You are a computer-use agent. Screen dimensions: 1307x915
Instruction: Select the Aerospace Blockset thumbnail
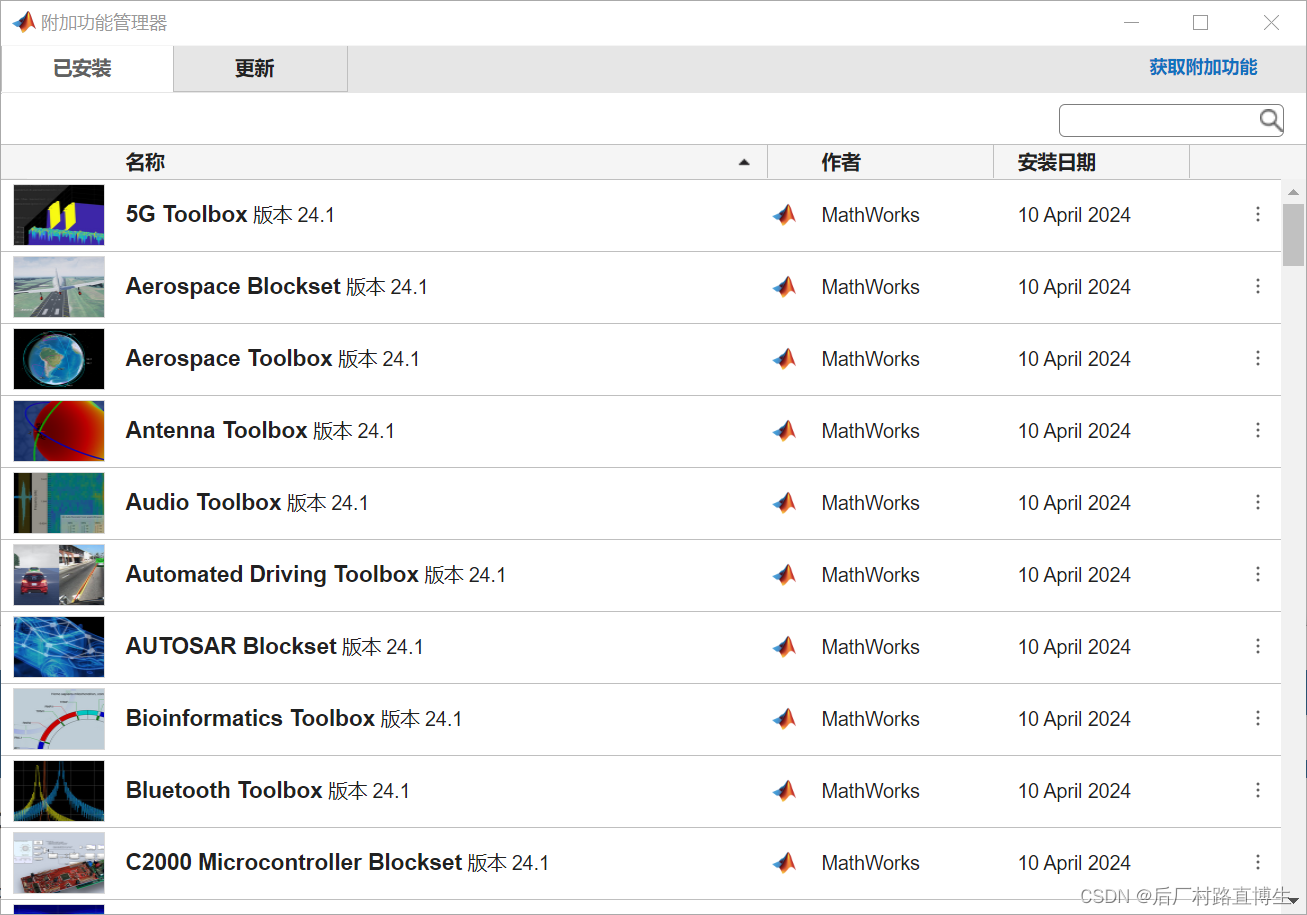pos(59,287)
